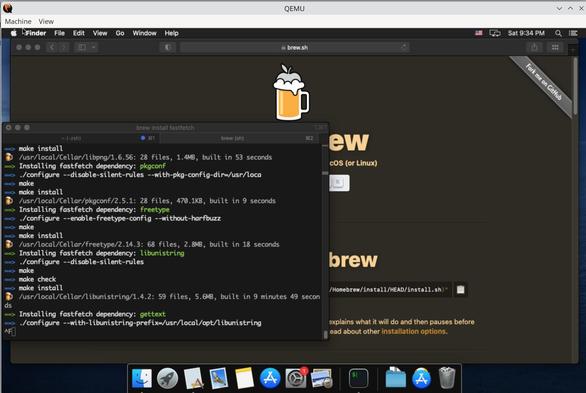Open the Window menu
Screen dimensions: 586x393
tap(144, 33)
